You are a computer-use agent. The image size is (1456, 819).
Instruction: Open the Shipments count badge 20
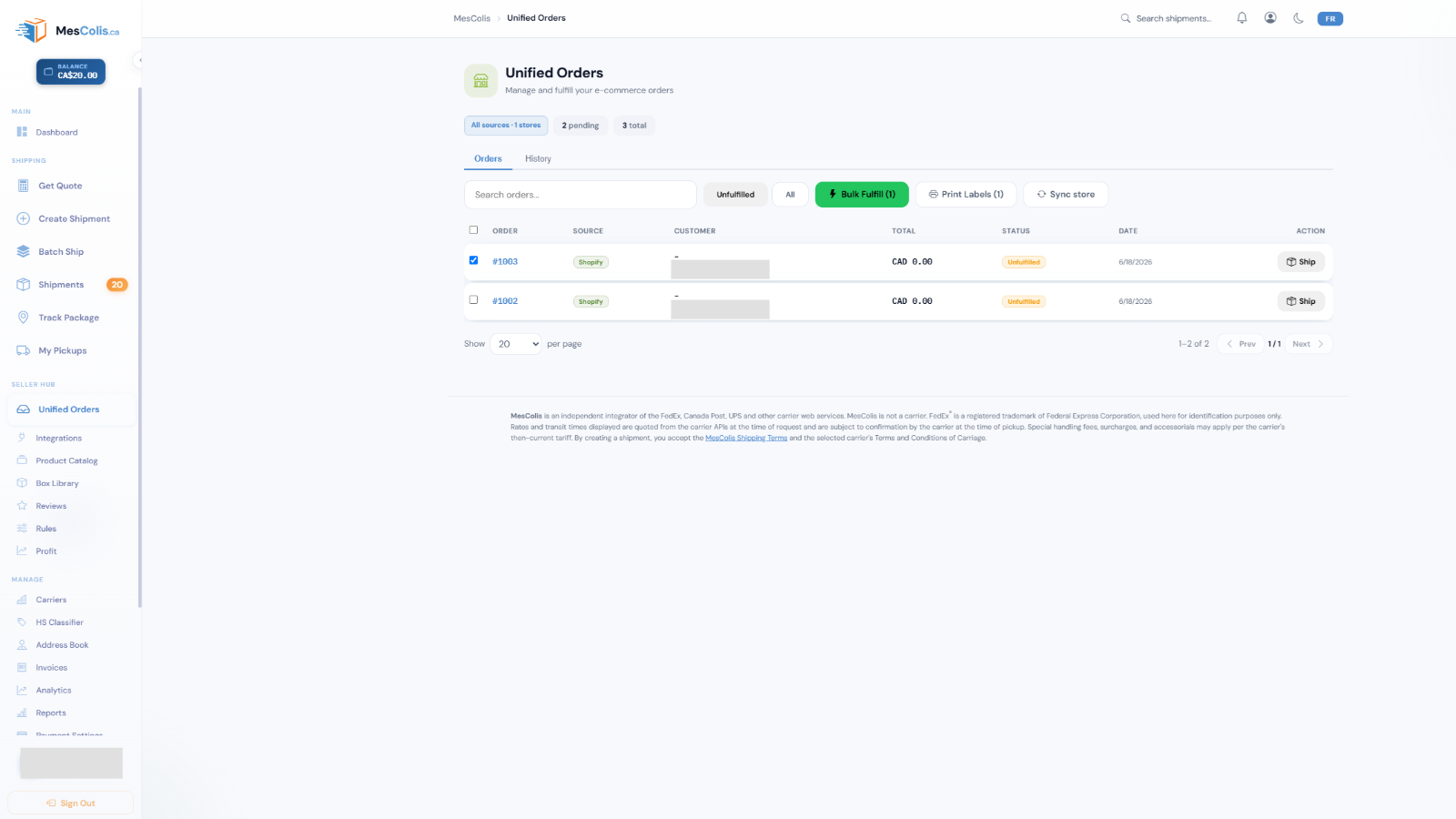click(x=117, y=285)
